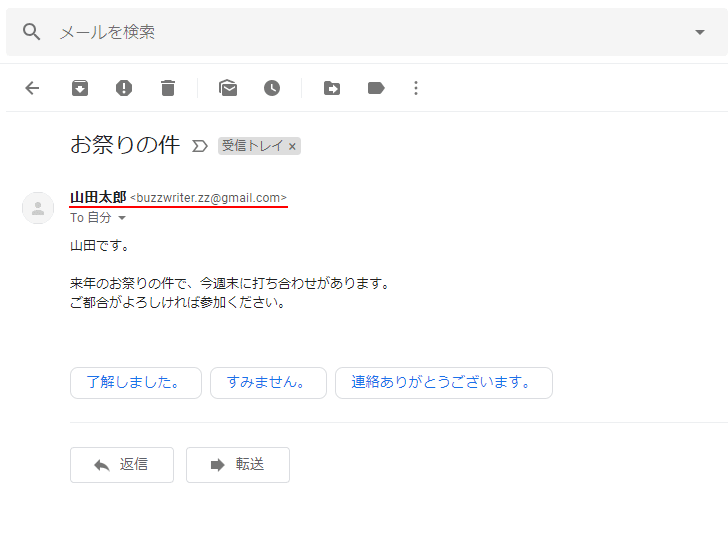Toggle the importance marker beside お祭りの件
Screen dimensions: 728x534
(200, 146)
